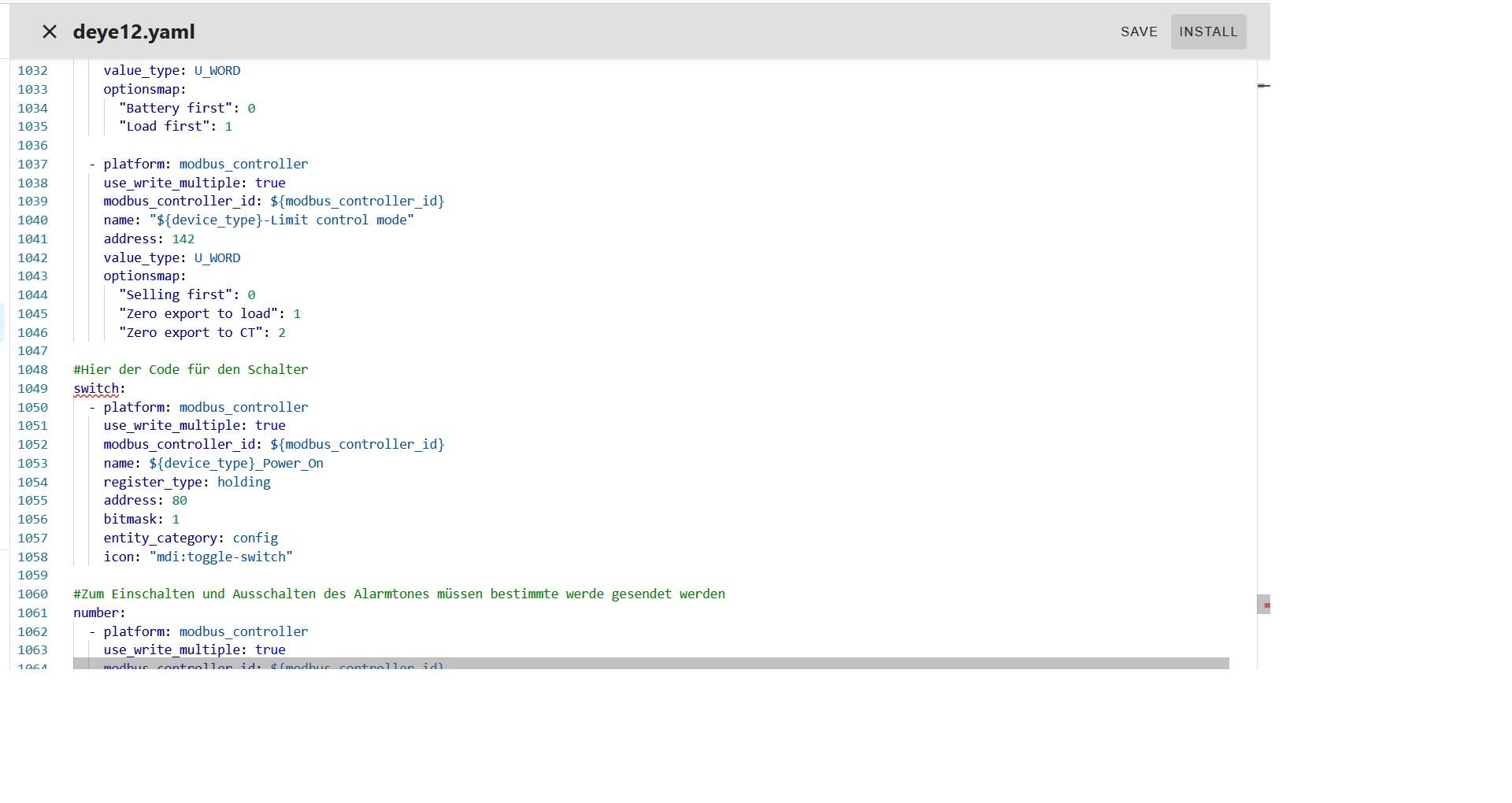Image resolution: width=1512 pixels, height=803 pixels.
Task: Click the red error marker in minimap
Action: (1267, 605)
